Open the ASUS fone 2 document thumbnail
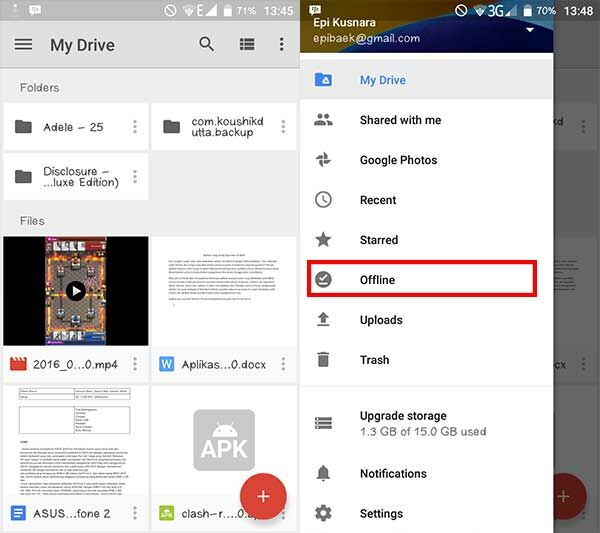 point(76,440)
